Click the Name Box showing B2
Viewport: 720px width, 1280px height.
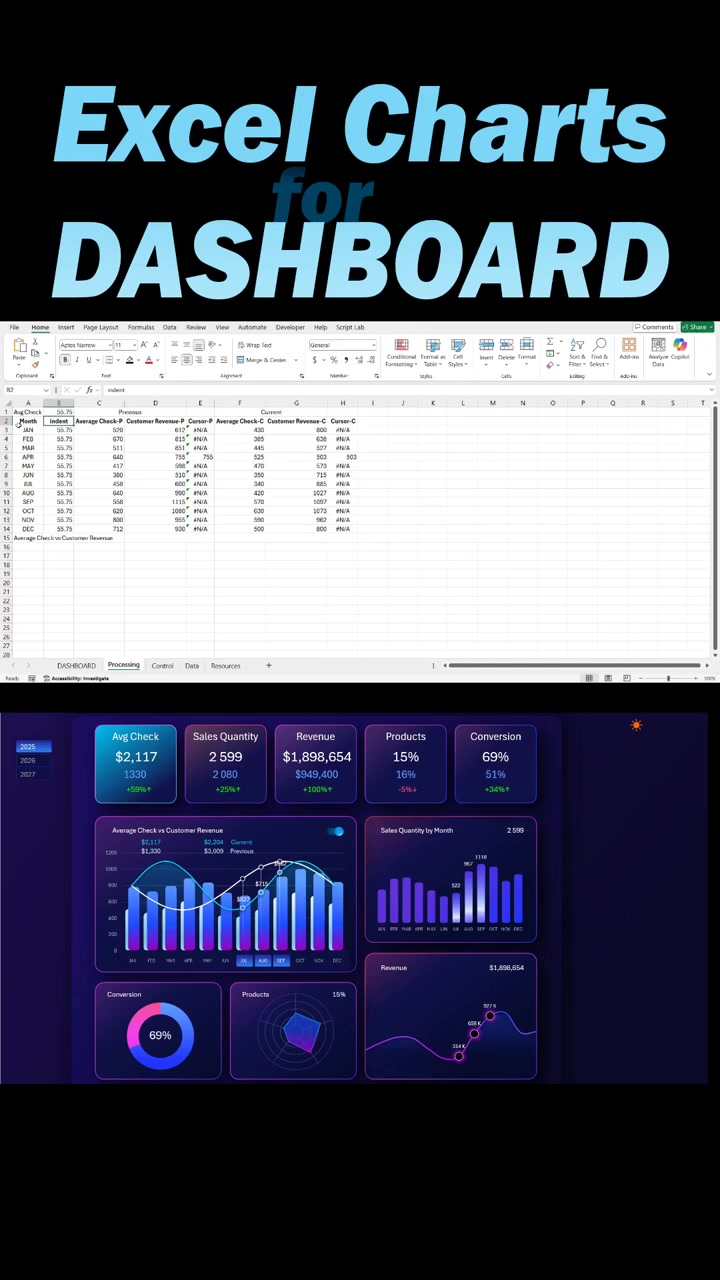26,390
